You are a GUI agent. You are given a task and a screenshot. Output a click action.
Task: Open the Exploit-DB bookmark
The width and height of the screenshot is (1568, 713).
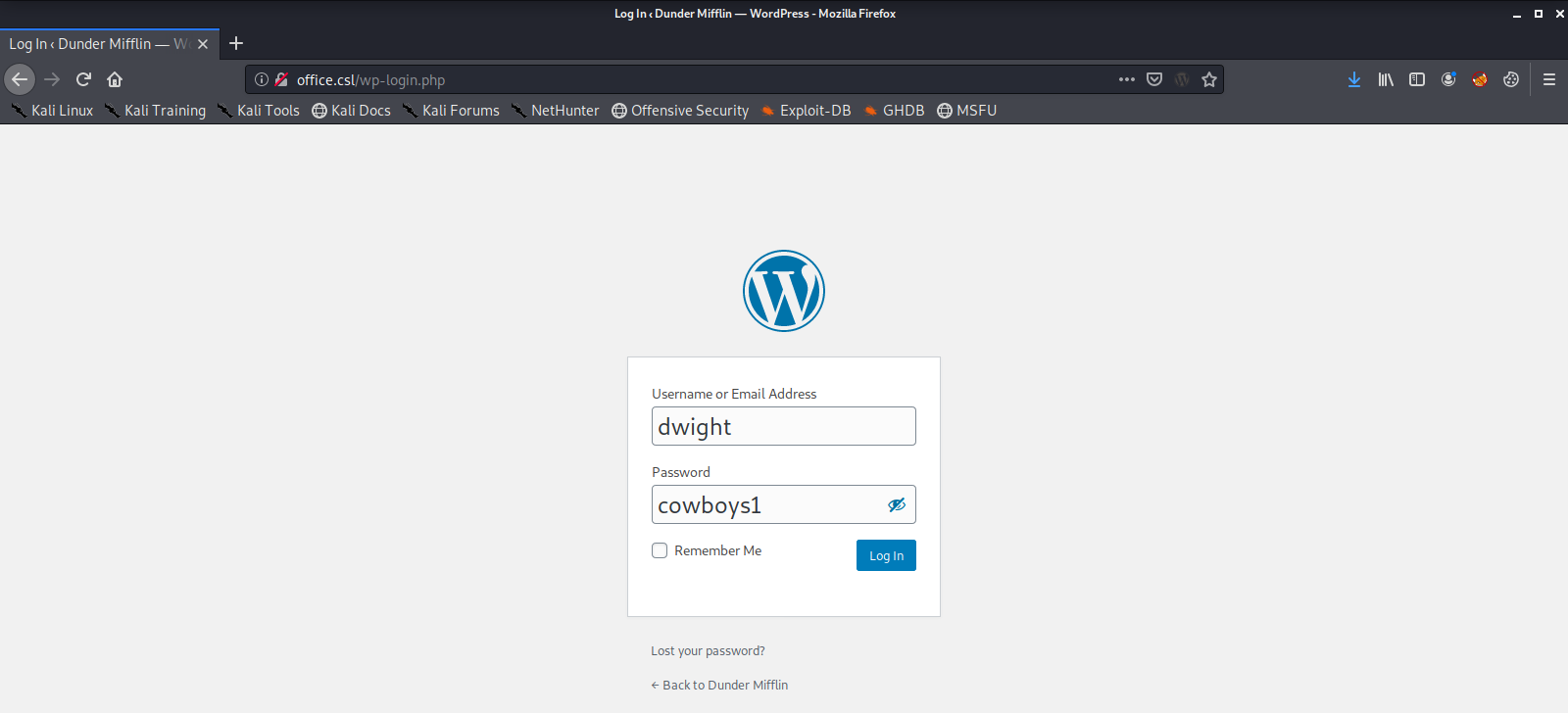(x=806, y=111)
